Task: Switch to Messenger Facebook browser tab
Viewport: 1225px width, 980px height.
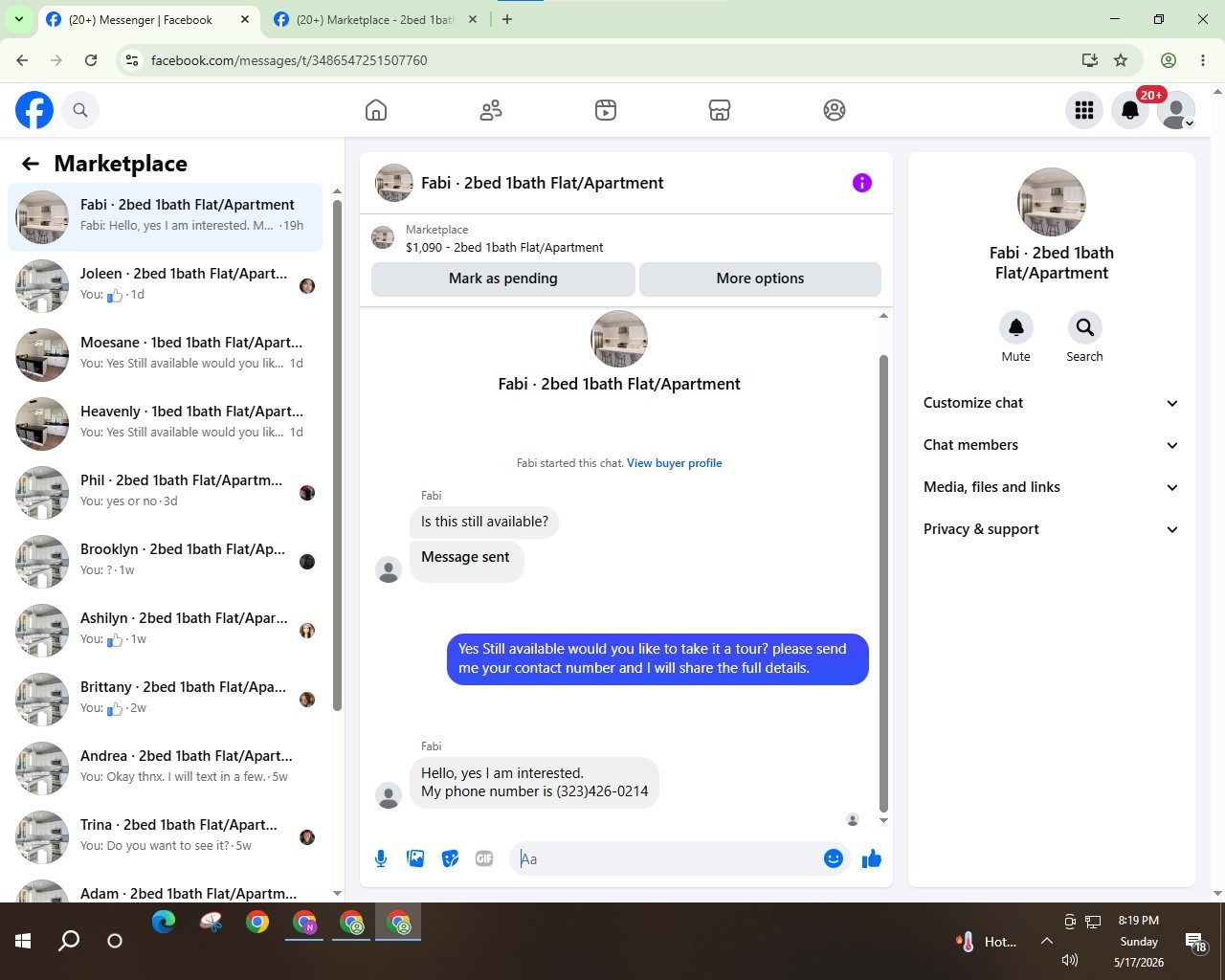Action: click(148, 19)
